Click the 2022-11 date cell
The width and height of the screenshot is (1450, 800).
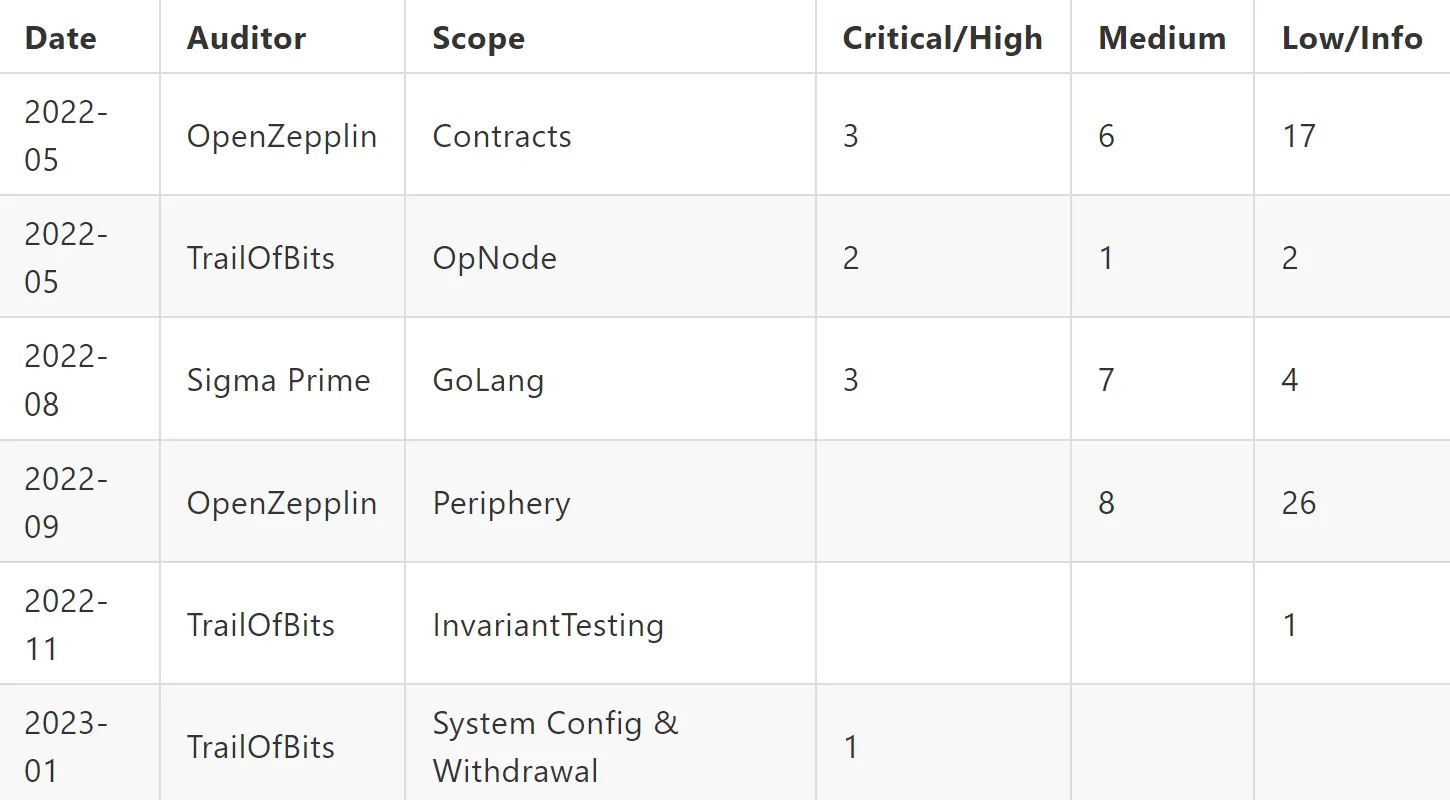pyautogui.click(x=66, y=625)
